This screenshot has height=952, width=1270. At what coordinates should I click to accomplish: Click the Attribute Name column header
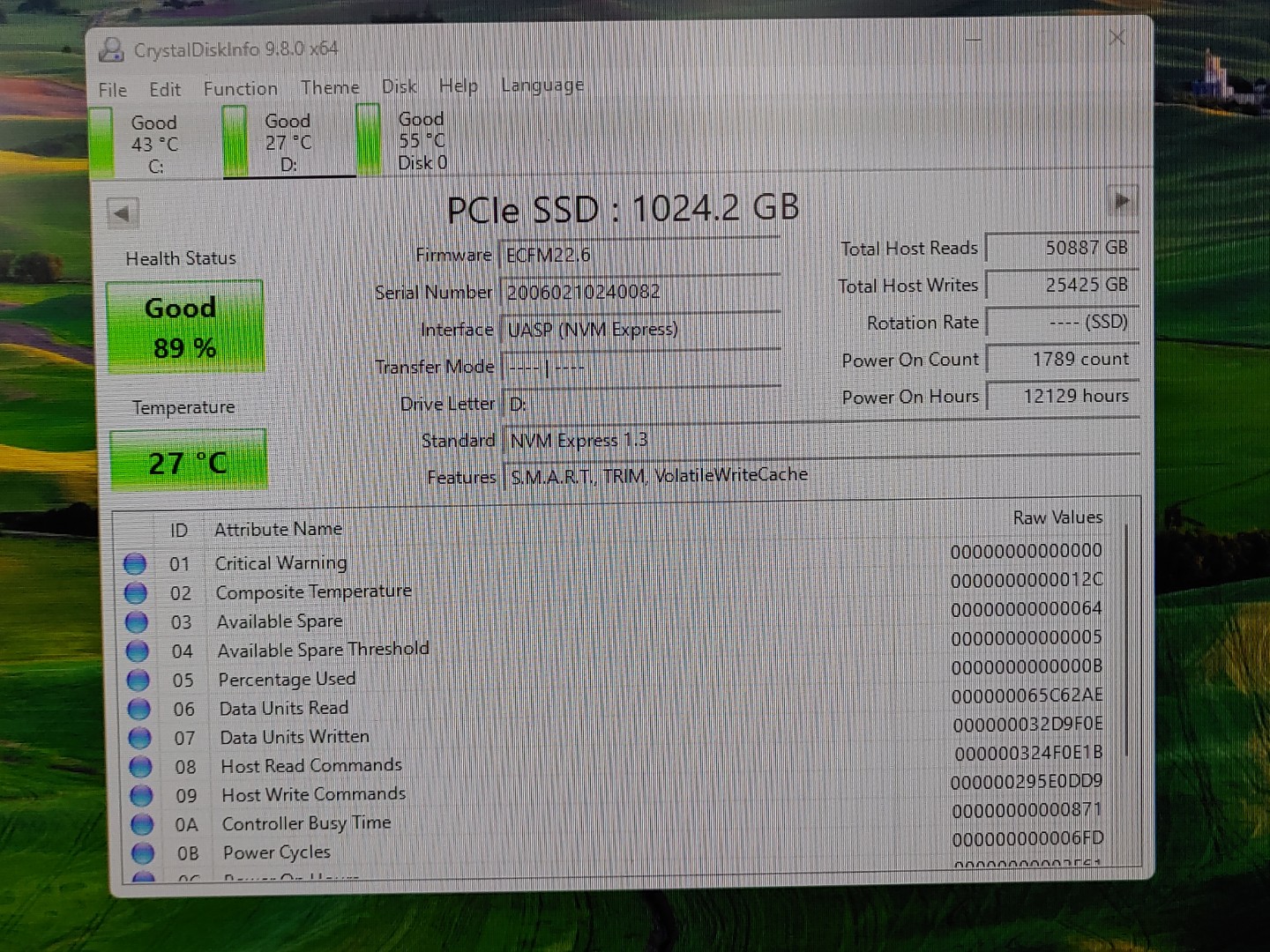point(278,529)
